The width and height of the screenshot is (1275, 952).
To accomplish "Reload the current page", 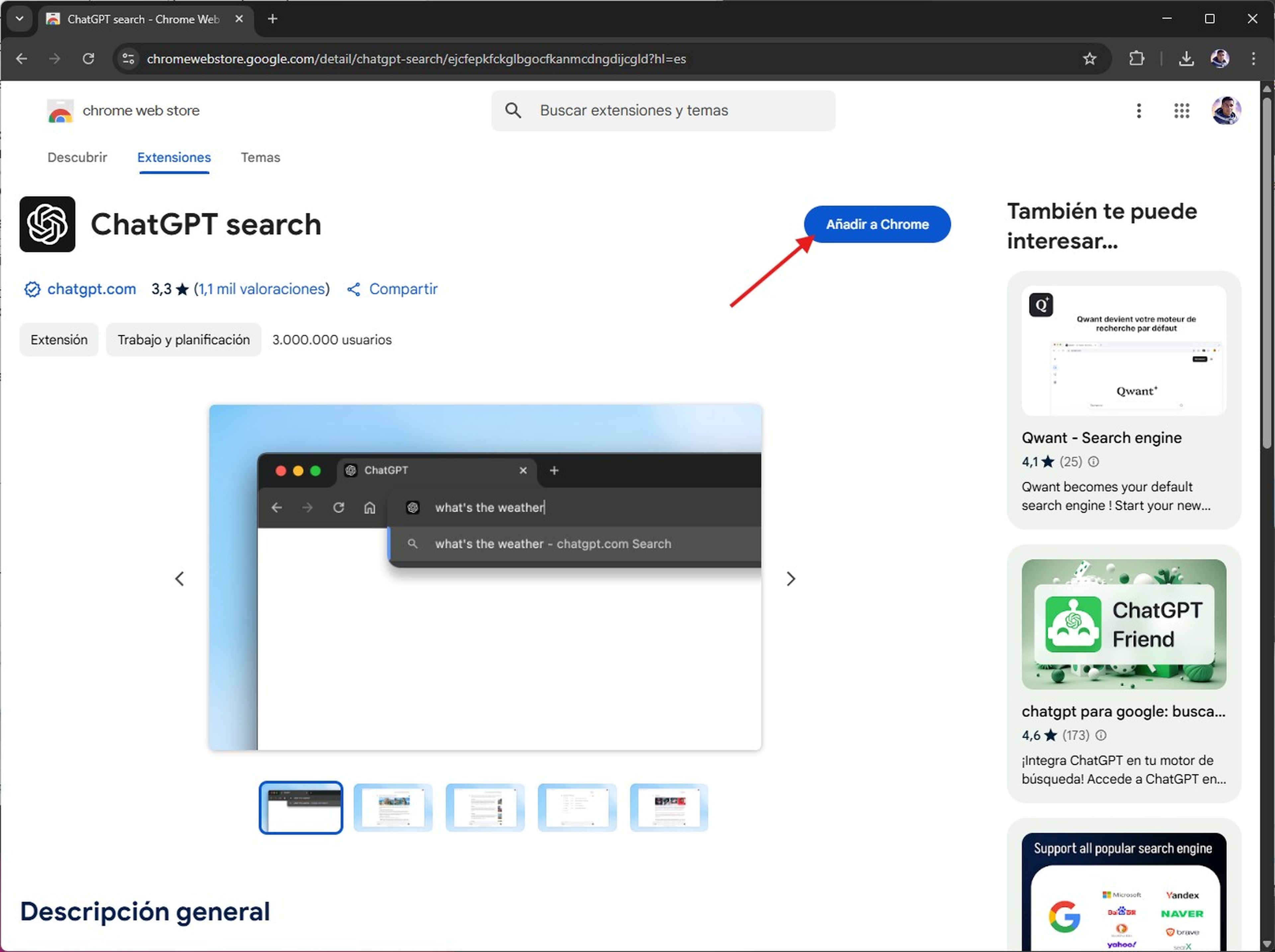I will click(88, 58).
